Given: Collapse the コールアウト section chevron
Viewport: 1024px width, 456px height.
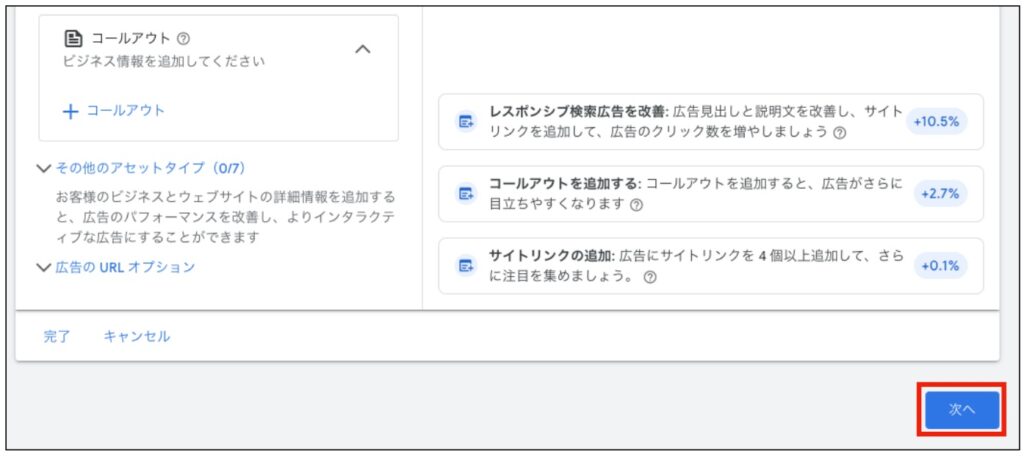Looking at the screenshot, I should click(363, 49).
